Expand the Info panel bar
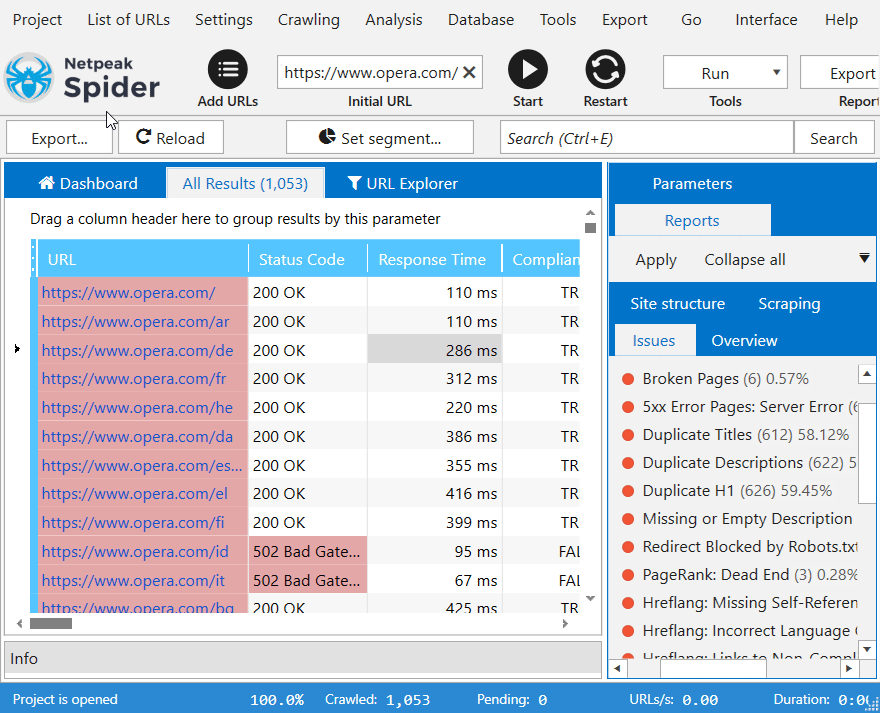This screenshot has width=880, height=713. pyautogui.click(x=302, y=657)
